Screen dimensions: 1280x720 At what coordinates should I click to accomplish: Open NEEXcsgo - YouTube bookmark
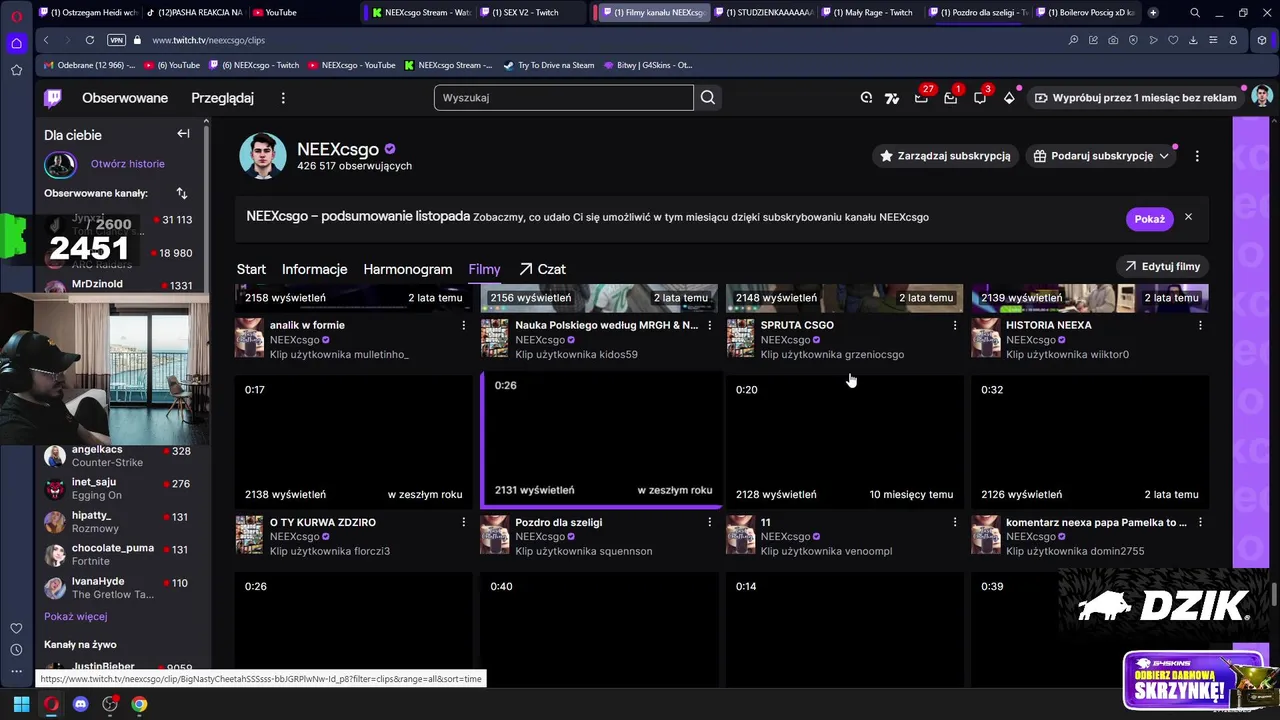coord(351,65)
